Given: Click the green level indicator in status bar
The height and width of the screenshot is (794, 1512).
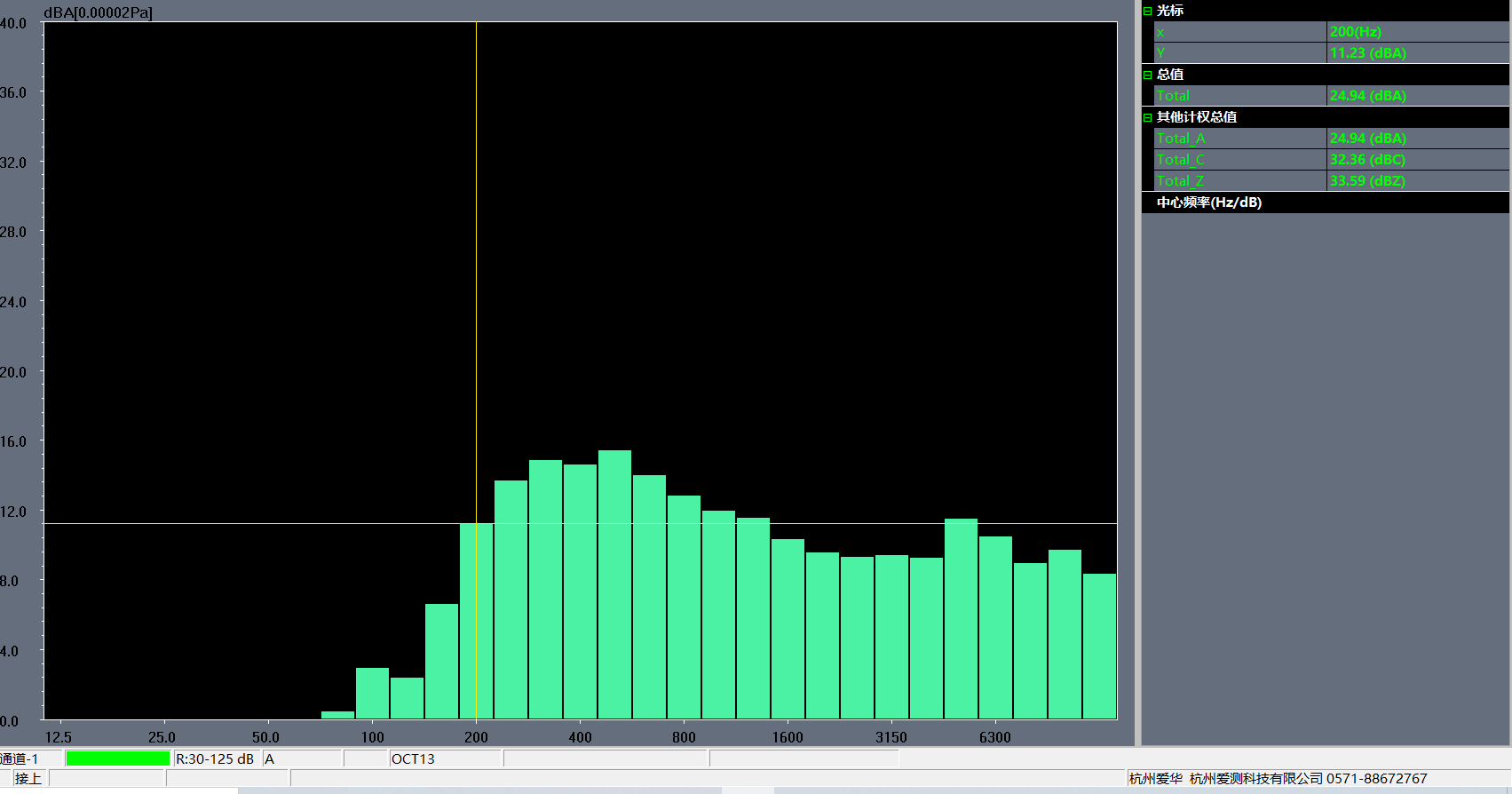Looking at the screenshot, I should [117, 758].
